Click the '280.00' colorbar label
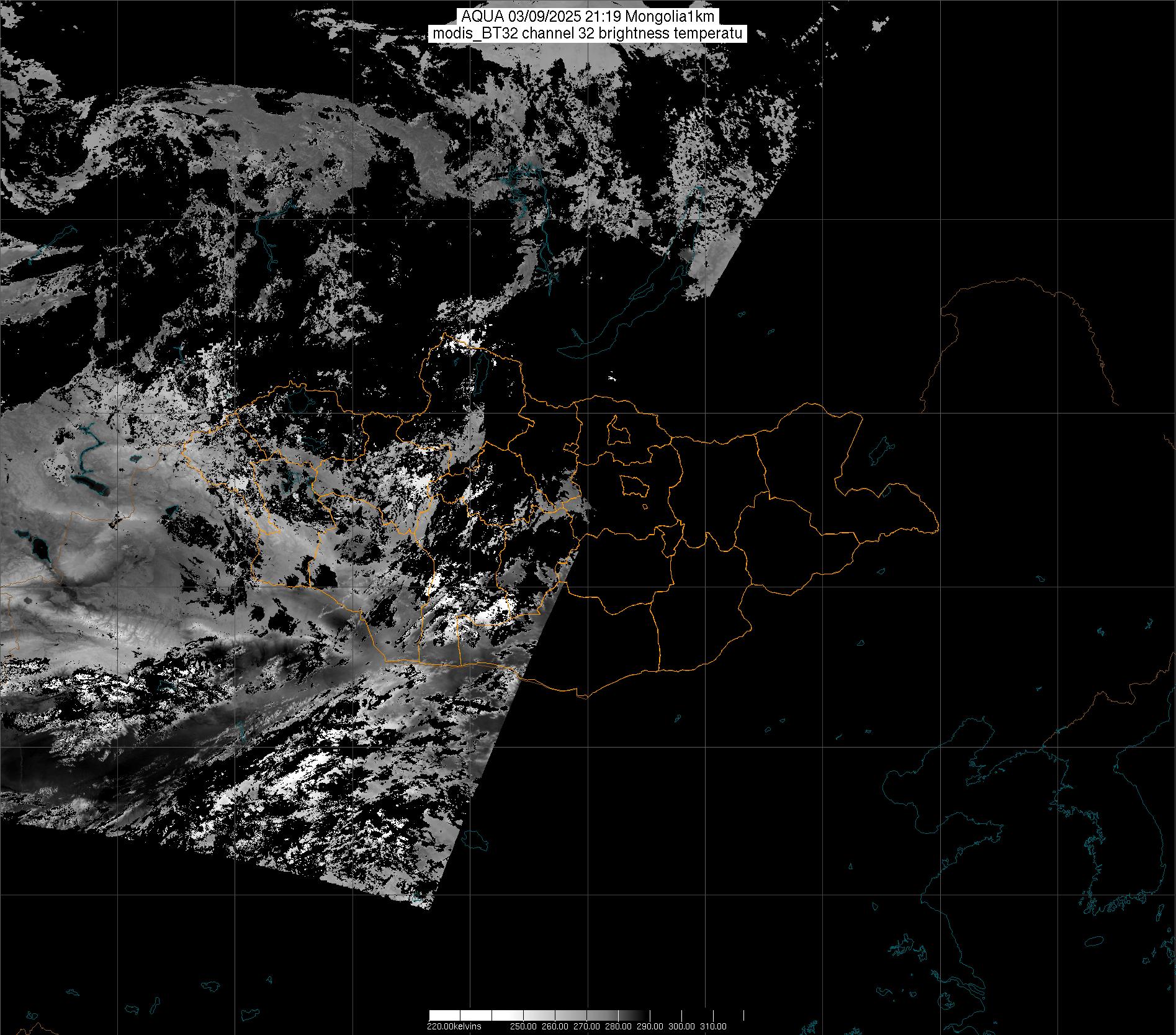 tap(618, 1026)
